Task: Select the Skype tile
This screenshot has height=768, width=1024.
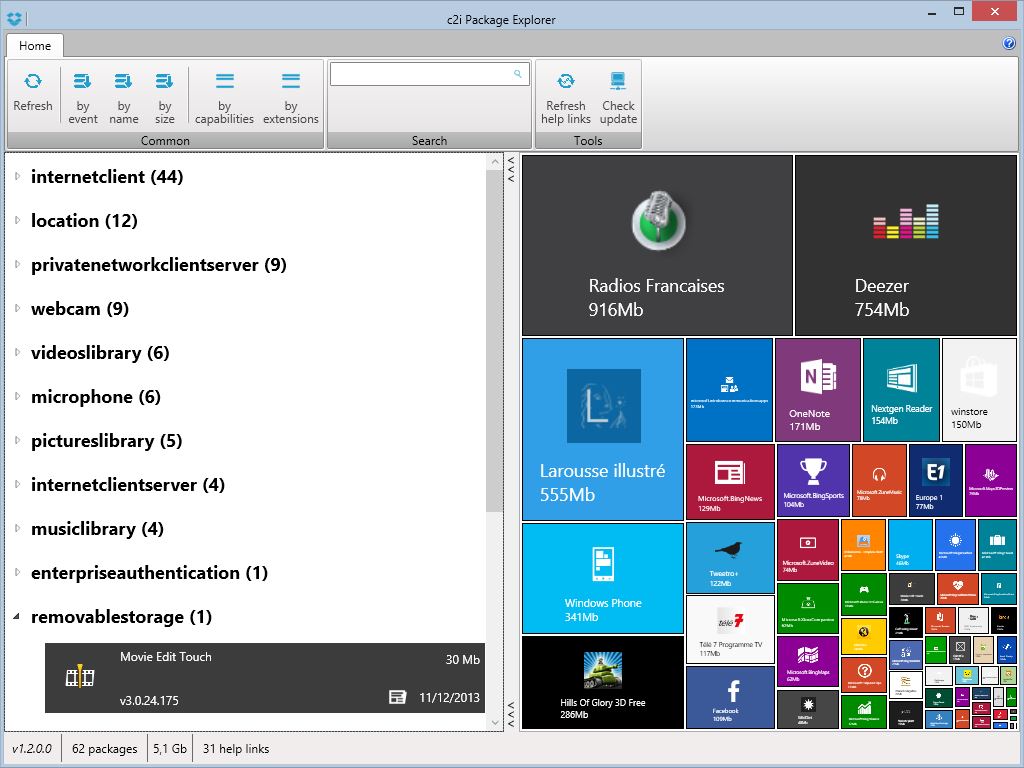Action: click(x=910, y=545)
